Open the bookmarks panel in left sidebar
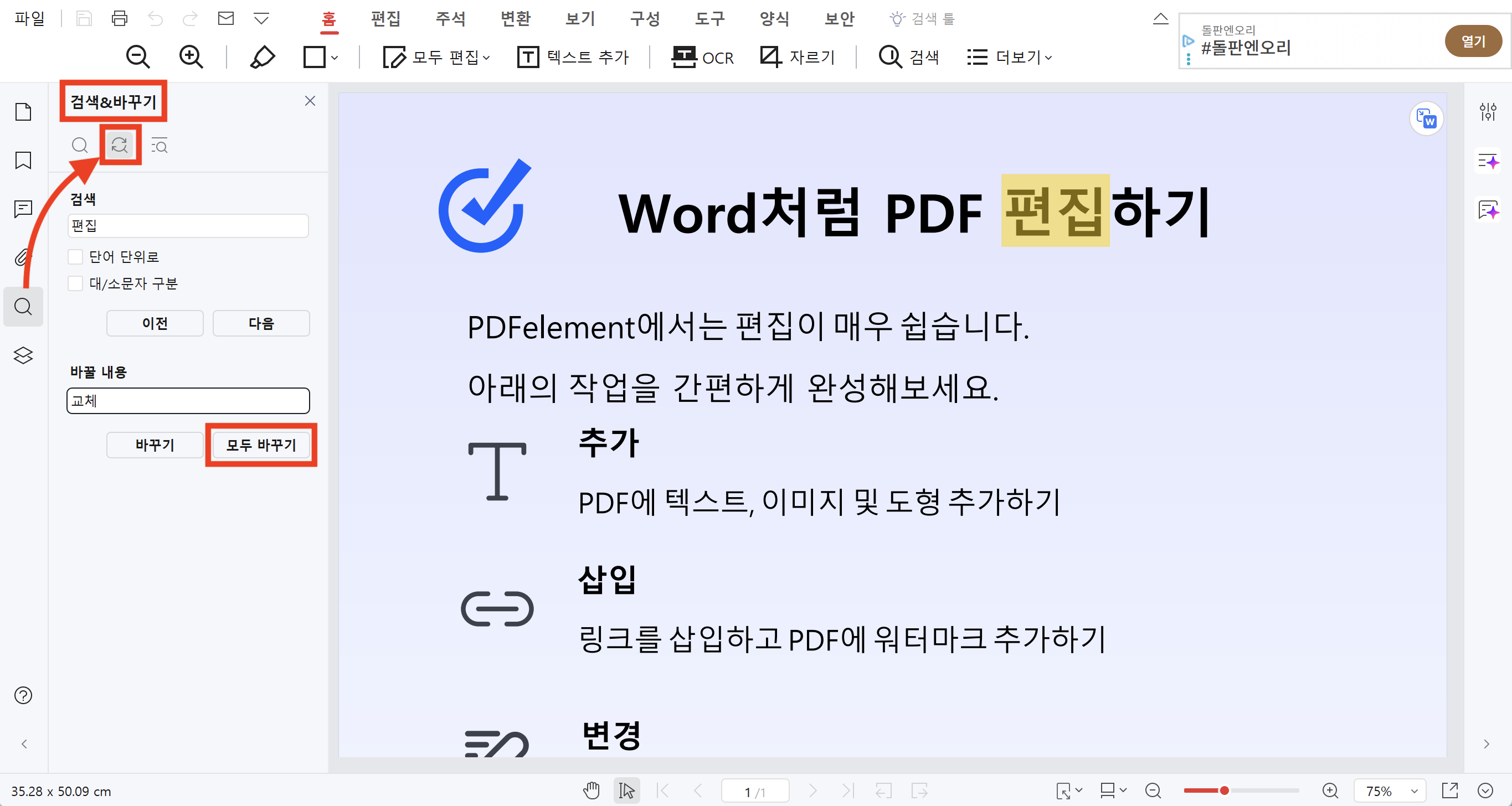This screenshot has width=1512, height=806. tap(23, 160)
